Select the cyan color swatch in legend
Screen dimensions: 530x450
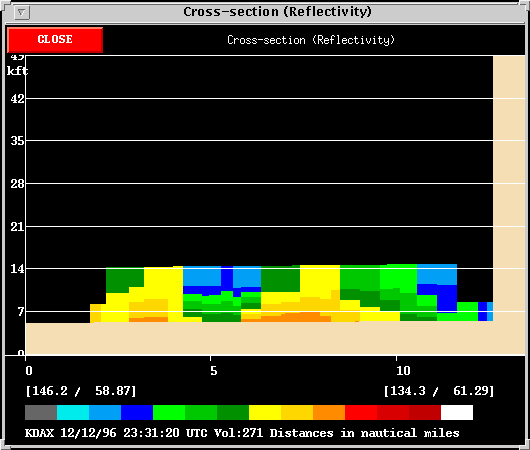(73, 412)
